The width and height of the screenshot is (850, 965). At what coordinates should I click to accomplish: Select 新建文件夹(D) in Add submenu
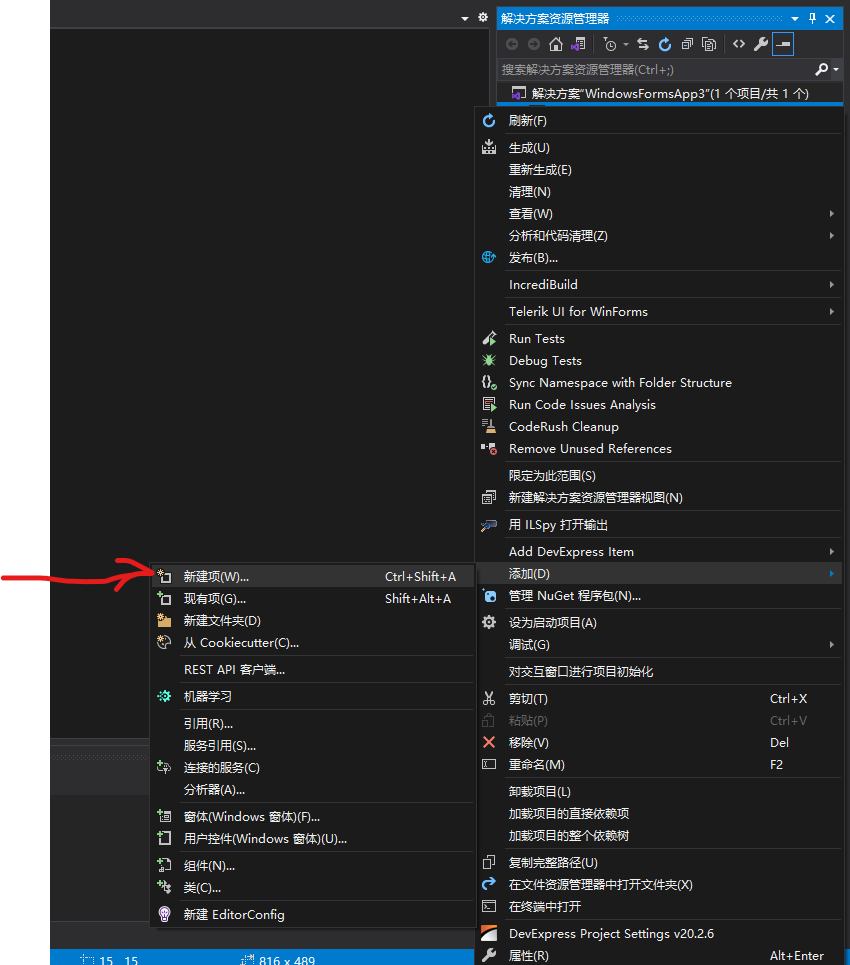point(313,621)
